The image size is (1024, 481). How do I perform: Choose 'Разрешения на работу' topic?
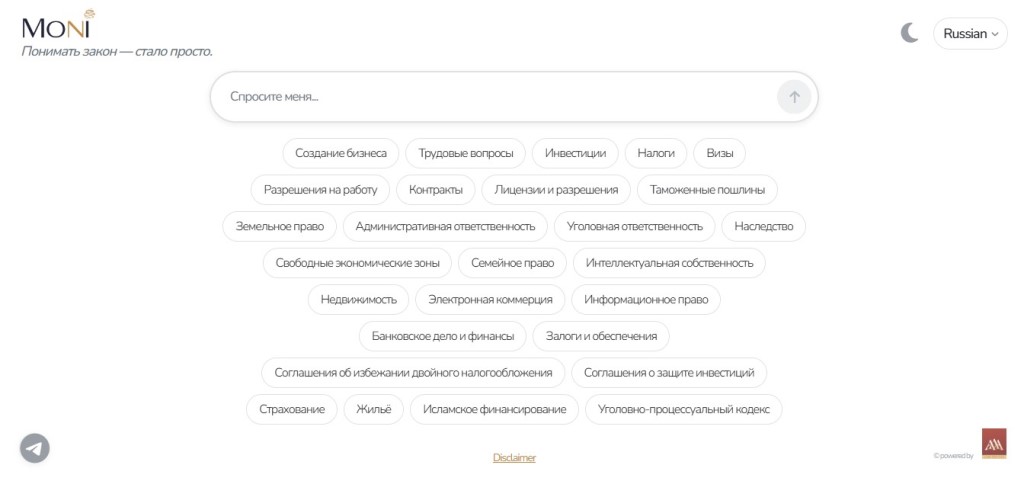coord(320,190)
